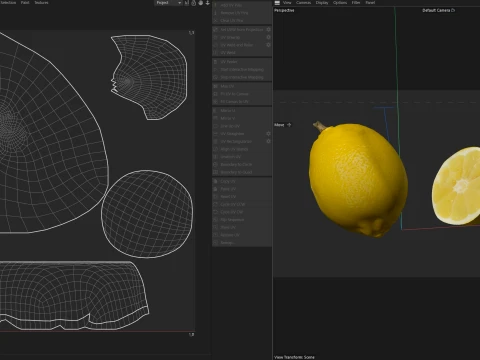This screenshot has width=480, height=360.
Task: Click first icon right of Project dropdown
Action: point(187,3)
